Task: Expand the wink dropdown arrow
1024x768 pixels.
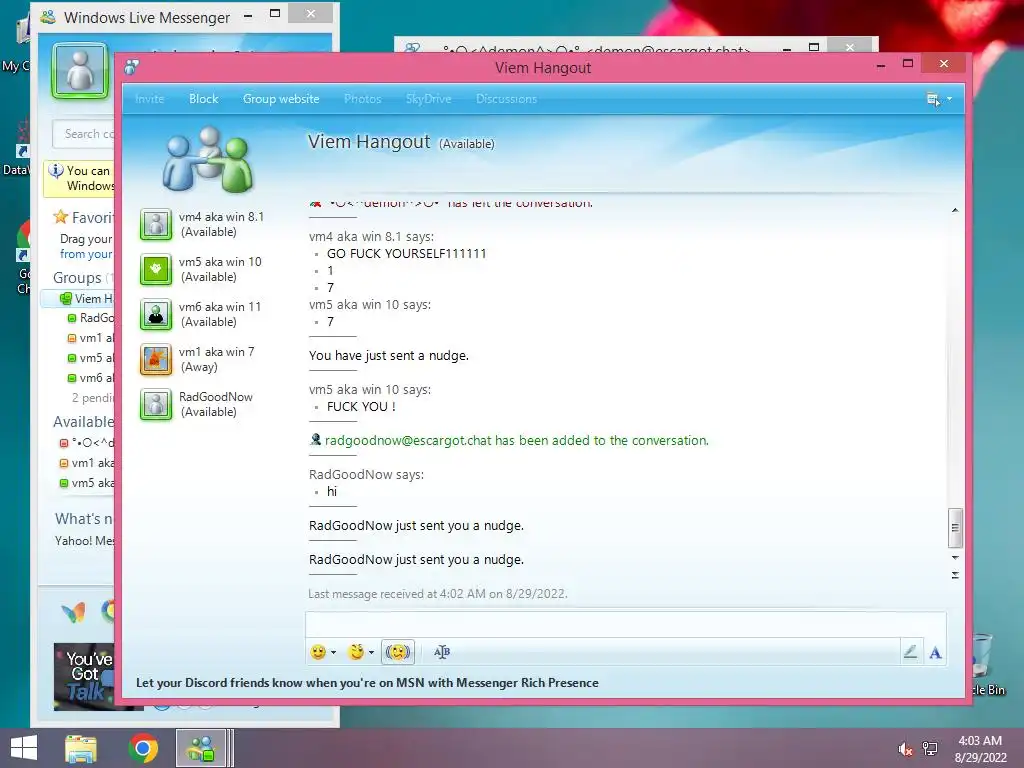Action: pos(371,652)
